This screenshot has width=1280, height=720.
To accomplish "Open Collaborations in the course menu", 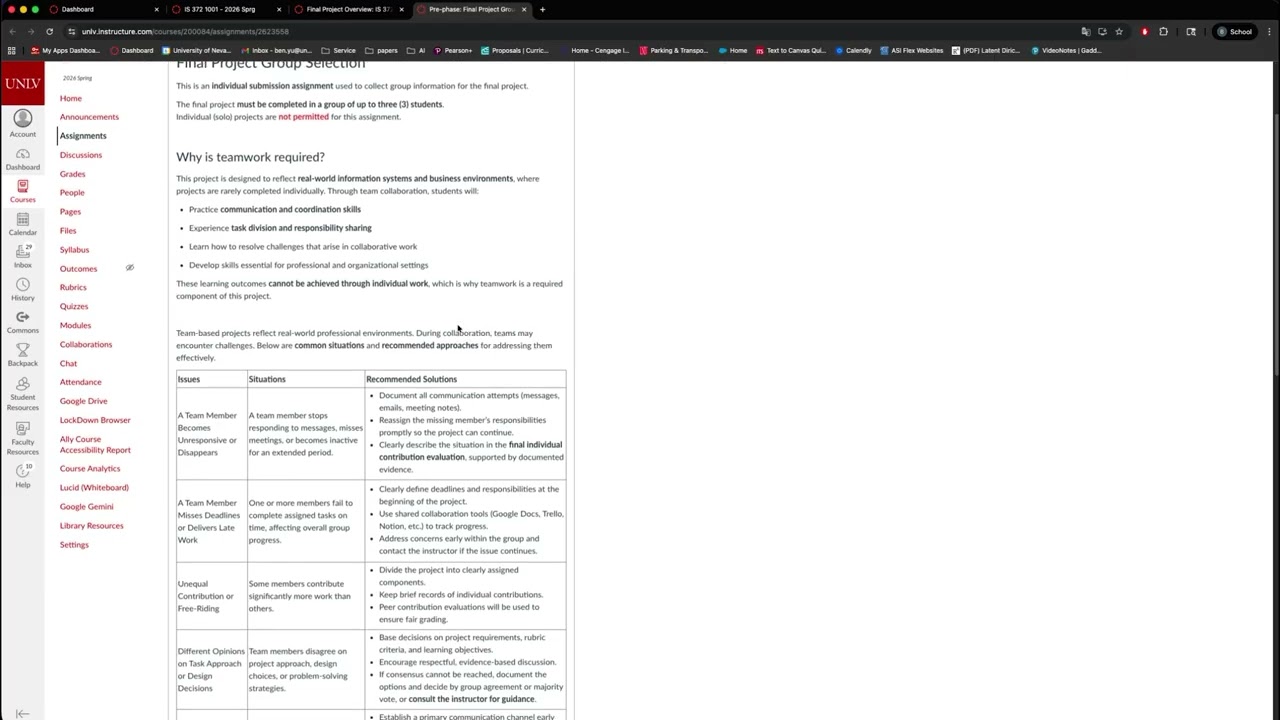I will [x=86, y=344].
